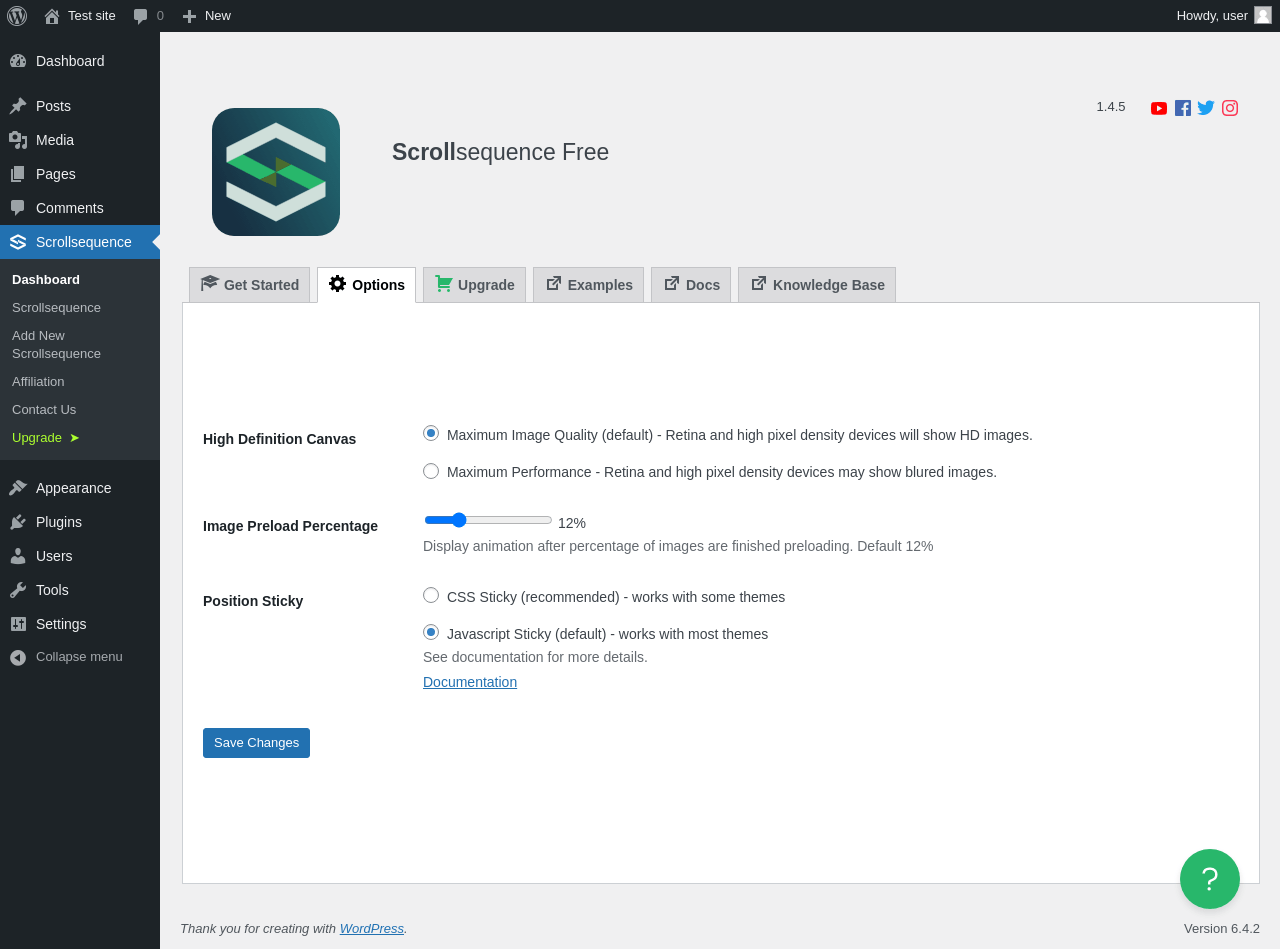Click the user avatar icon
1280x949 pixels.
[x=1263, y=15]
